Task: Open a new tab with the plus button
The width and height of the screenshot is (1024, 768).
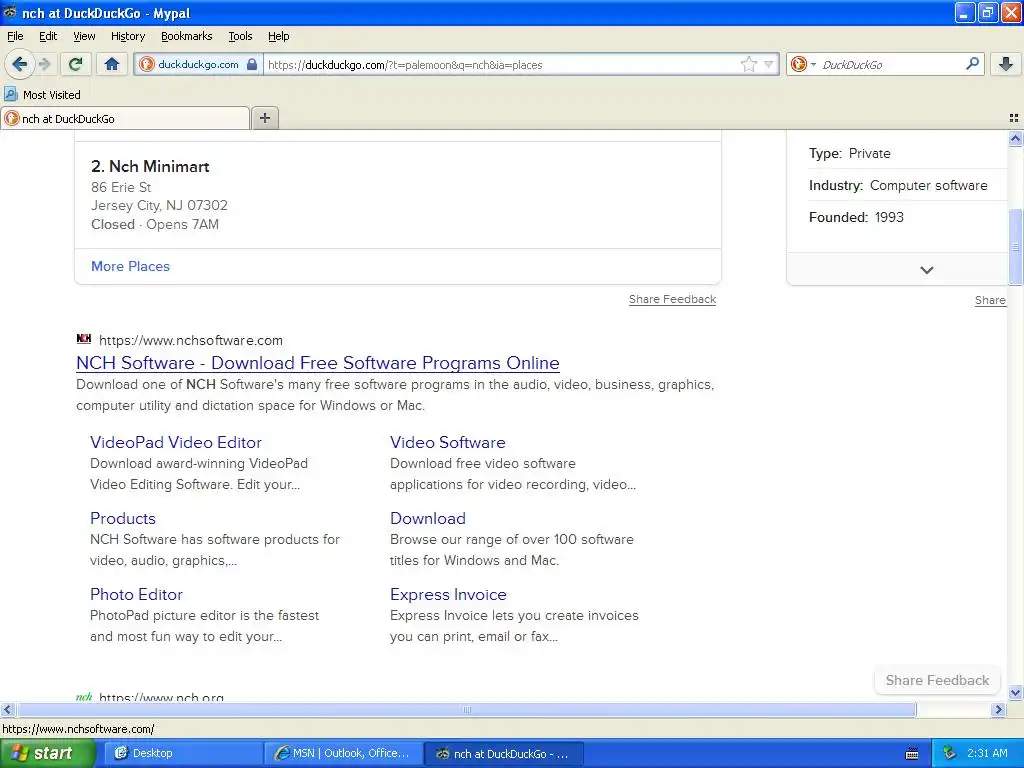Action: [x=265, y=118]
